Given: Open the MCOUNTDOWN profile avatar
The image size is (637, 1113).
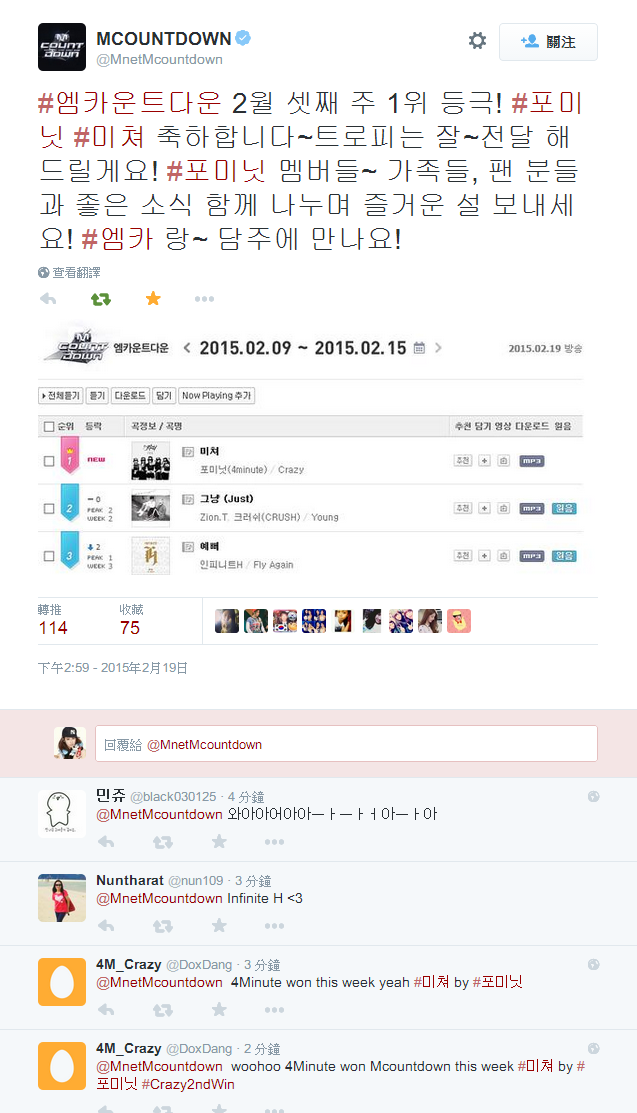Looking at the screenshot, I should point(62,47).
